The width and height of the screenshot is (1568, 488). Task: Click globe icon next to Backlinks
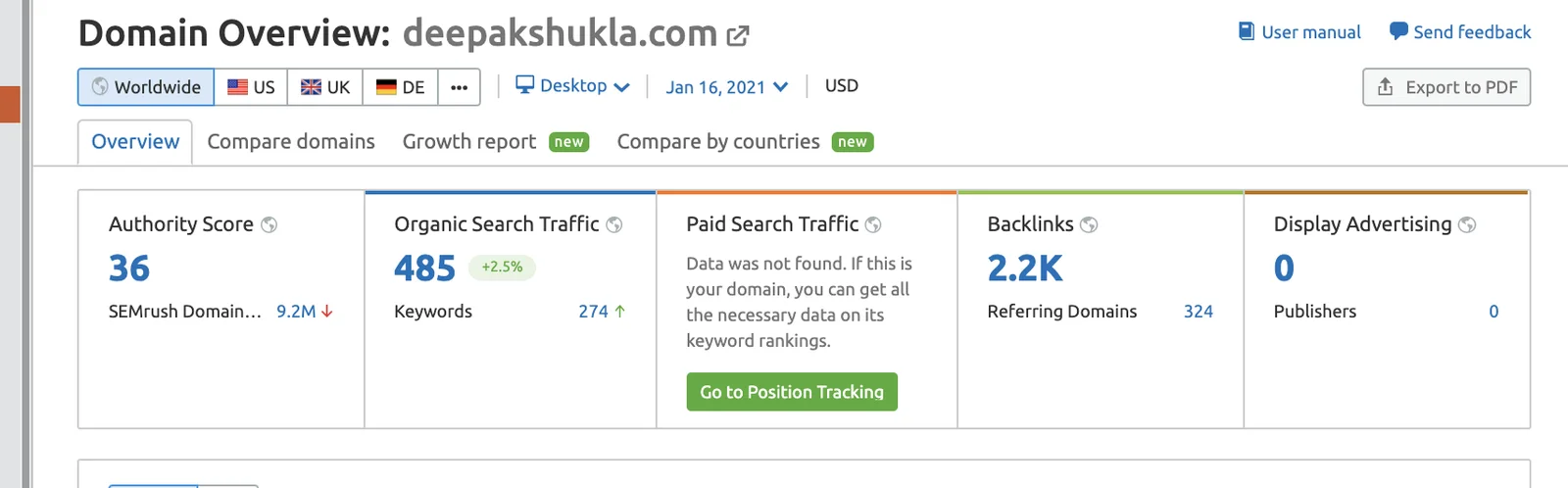click(x=1089, y=224)
